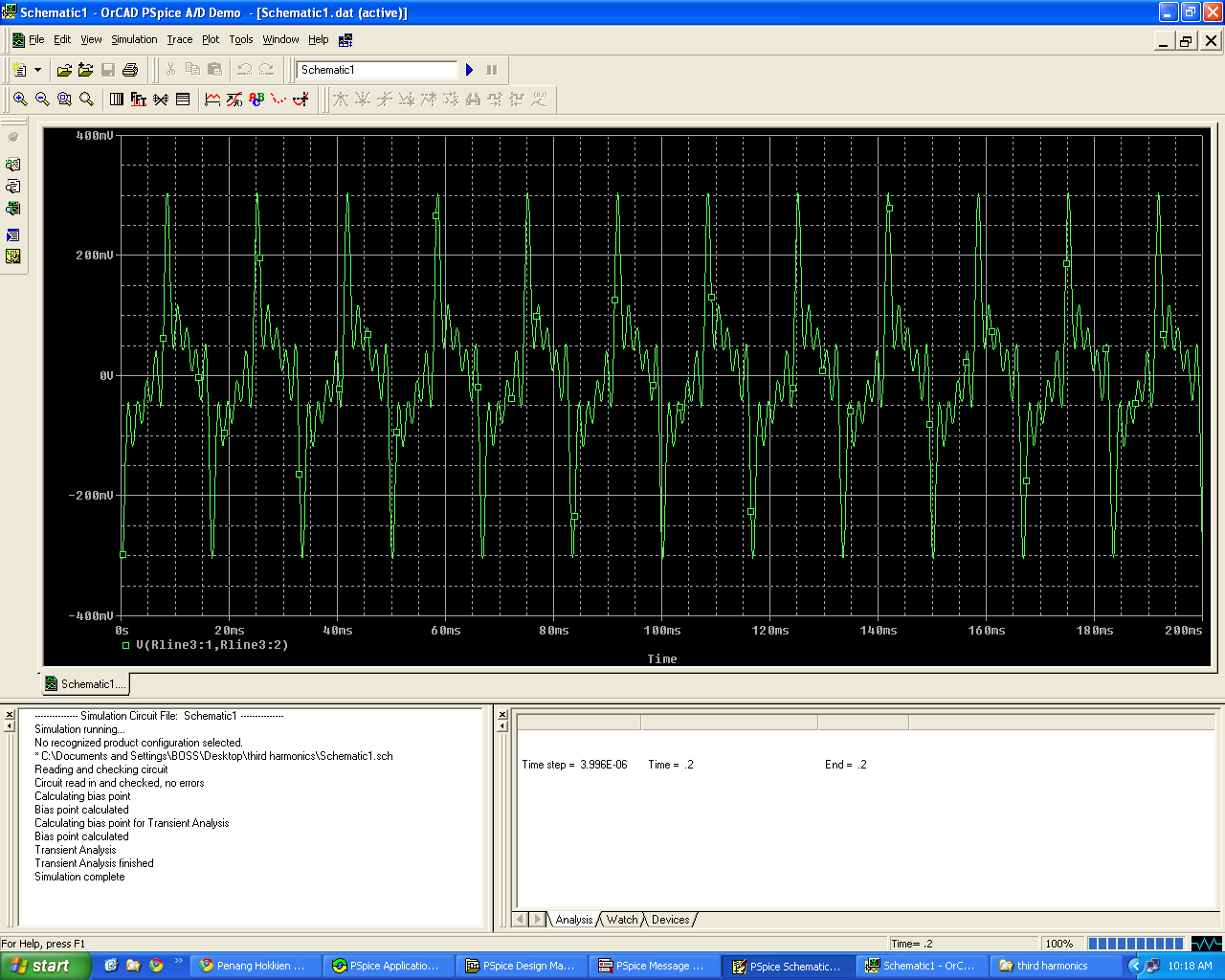Click the Evaluate Measurement icon
Screen dimensions: 1225x980
click(234, 99)
